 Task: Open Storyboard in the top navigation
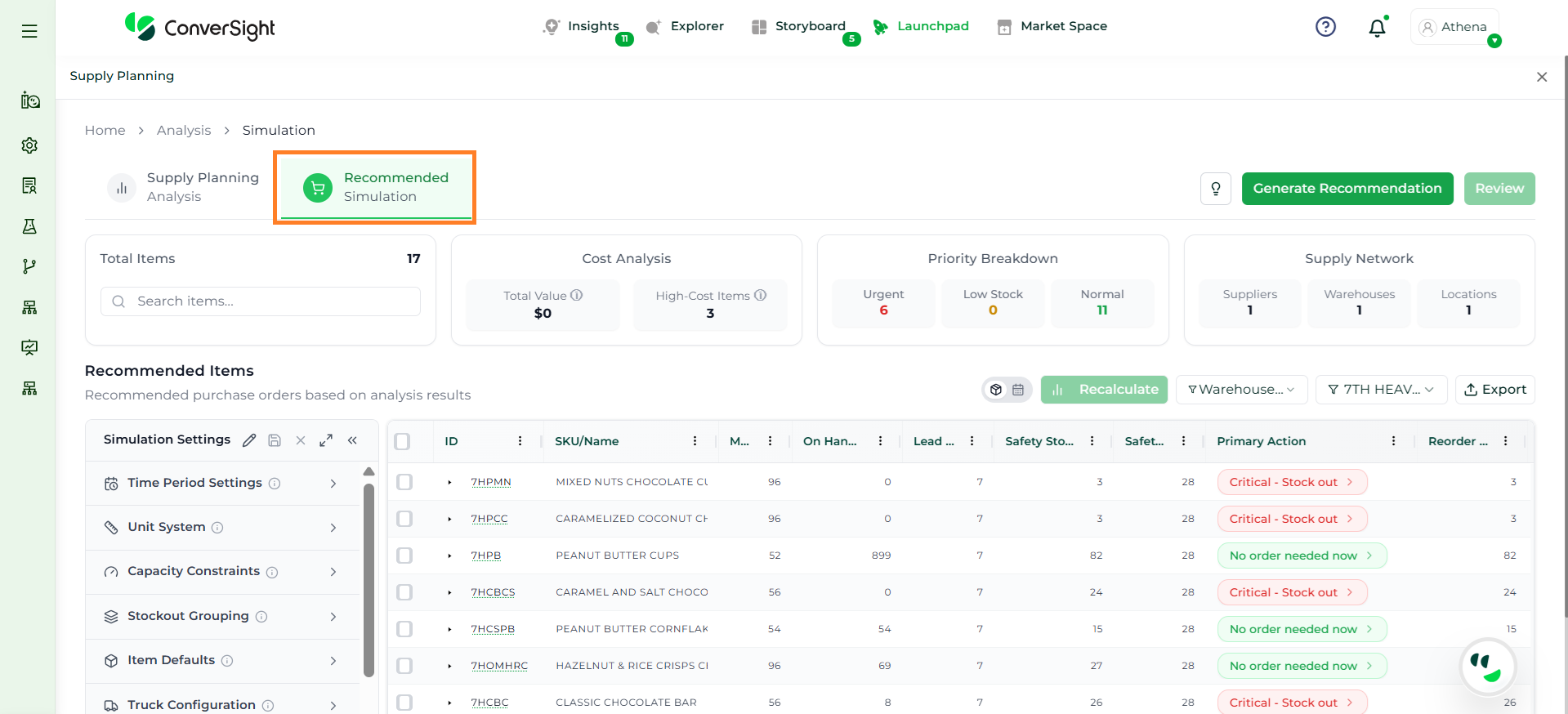pyautogui.click(x=809, y=26)
